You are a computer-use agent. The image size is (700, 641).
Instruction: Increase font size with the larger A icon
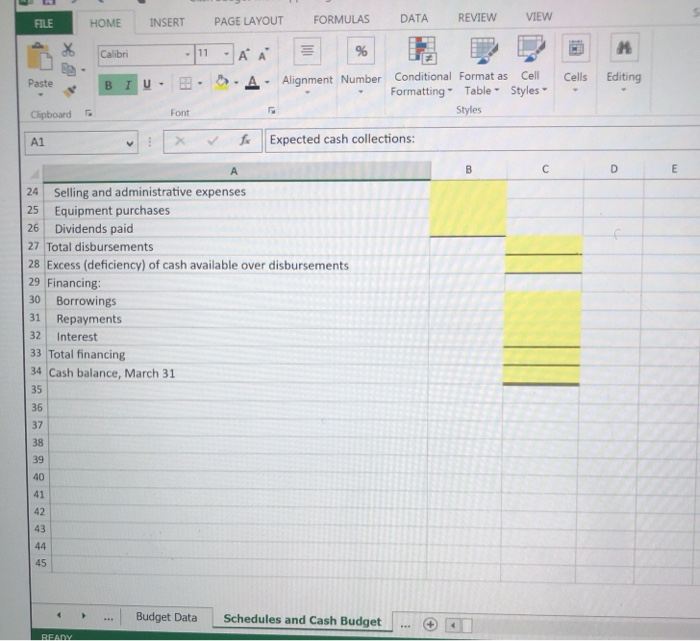(243, 55)
